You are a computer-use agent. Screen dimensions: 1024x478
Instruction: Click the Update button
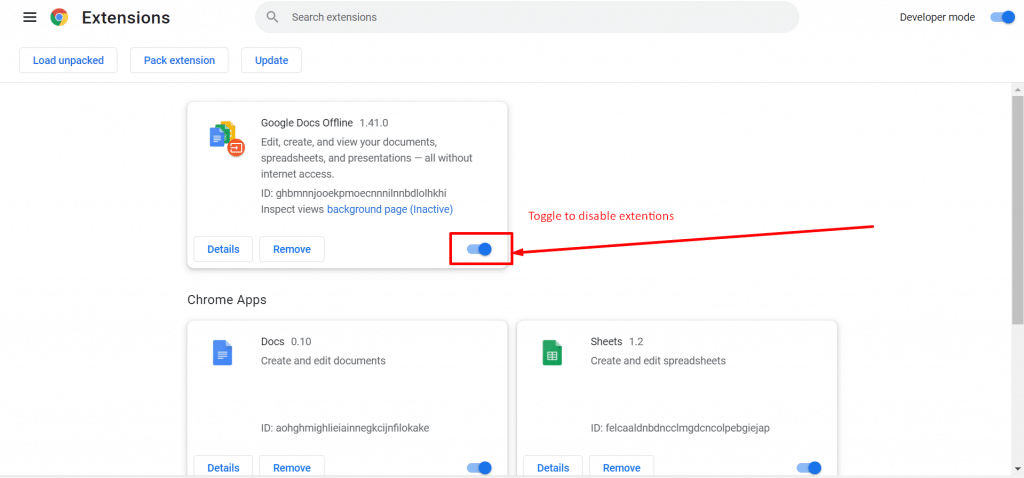[x=272, y=60]
